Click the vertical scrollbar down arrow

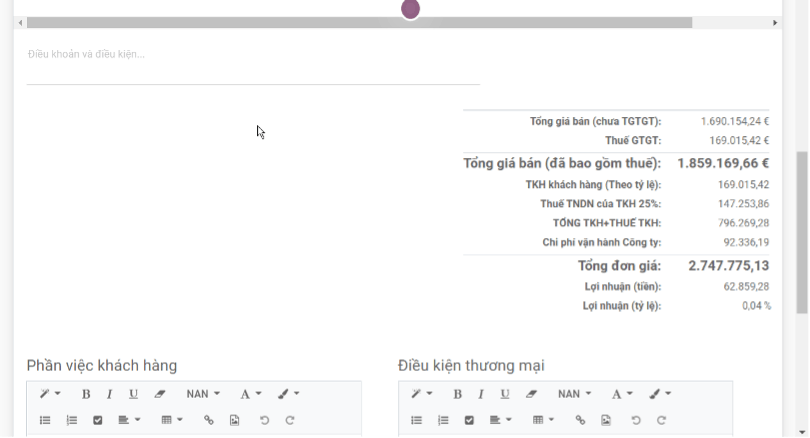802,432
